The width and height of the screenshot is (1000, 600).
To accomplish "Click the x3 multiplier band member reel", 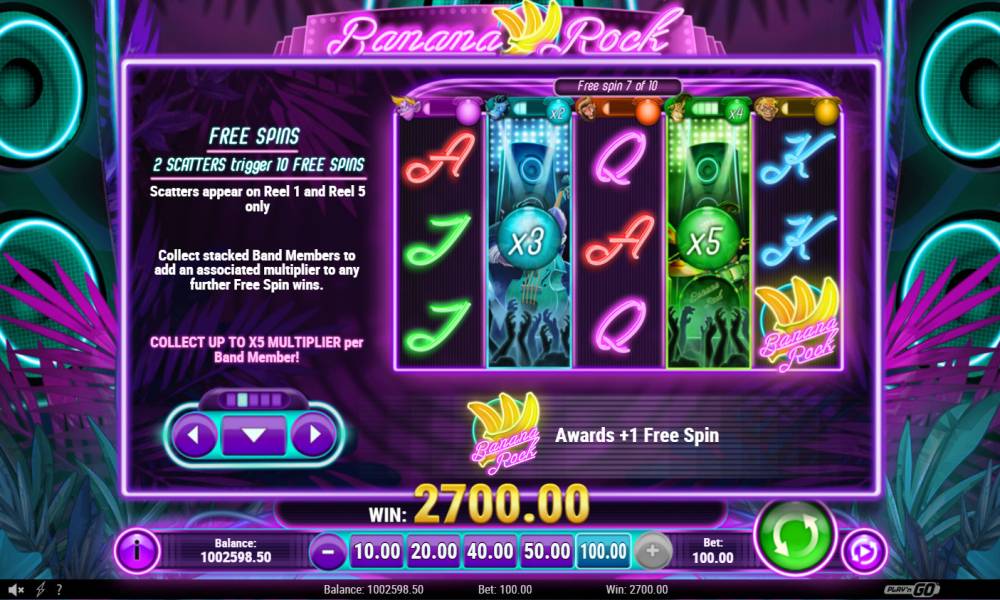I will coord(529,242).
